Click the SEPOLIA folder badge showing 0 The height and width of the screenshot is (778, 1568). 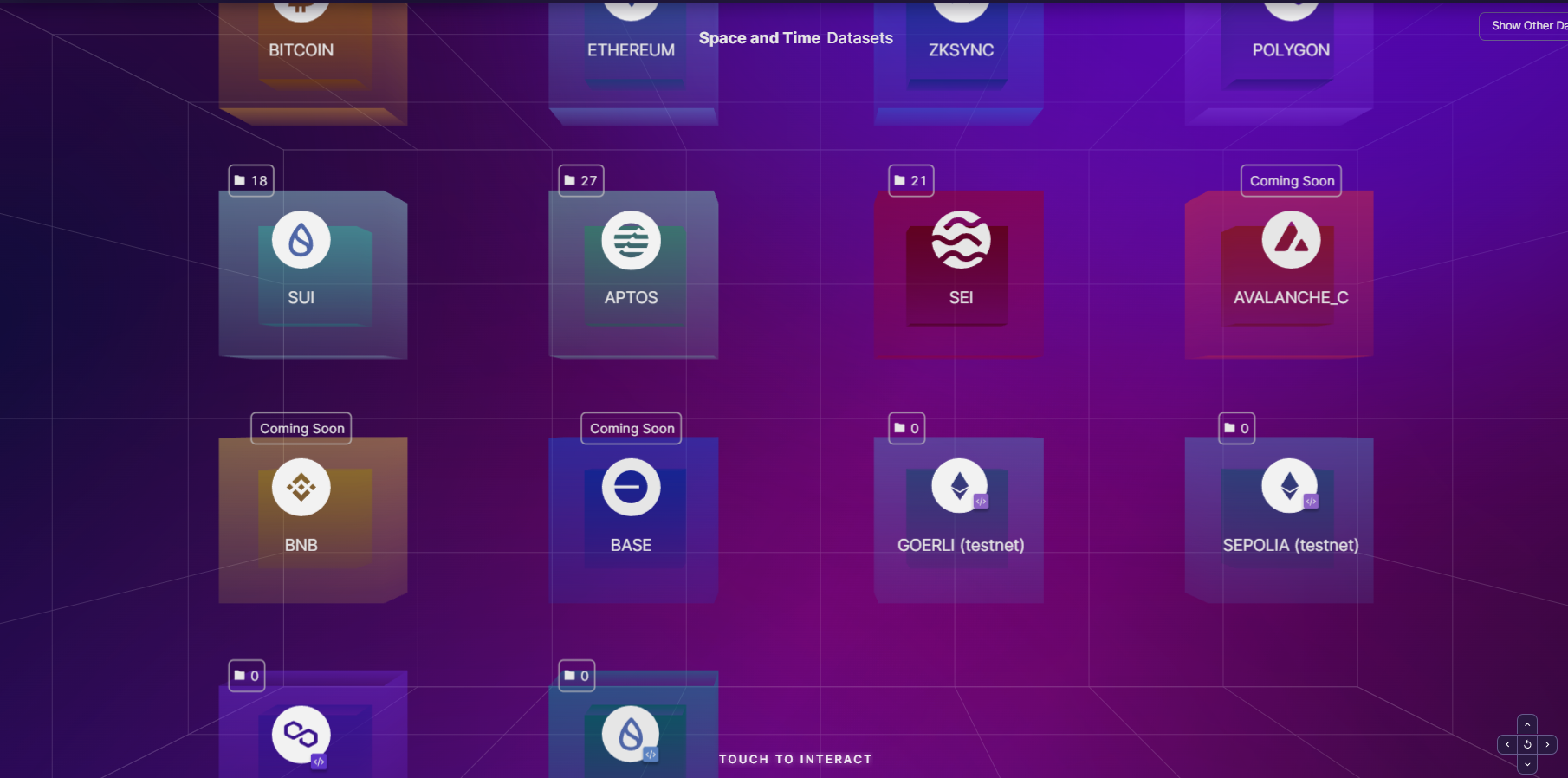(1237, 428)
